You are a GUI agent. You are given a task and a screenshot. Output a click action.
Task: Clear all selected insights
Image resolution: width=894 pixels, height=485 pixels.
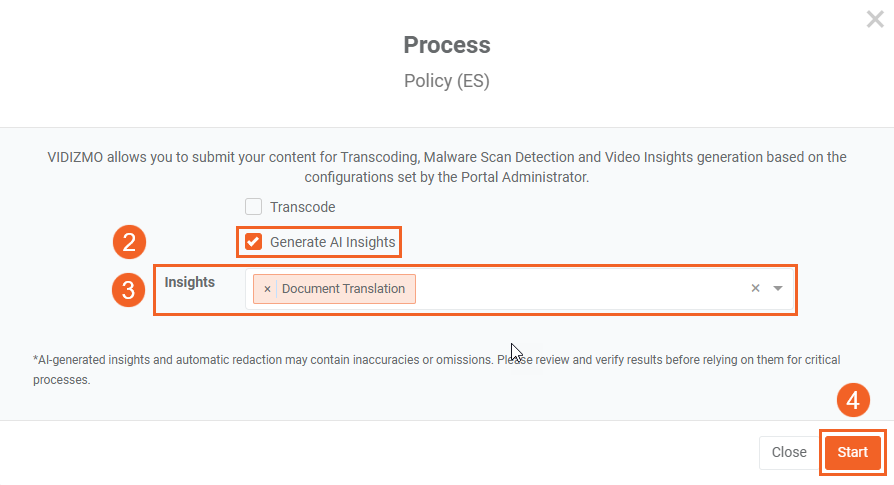point(756,289)
